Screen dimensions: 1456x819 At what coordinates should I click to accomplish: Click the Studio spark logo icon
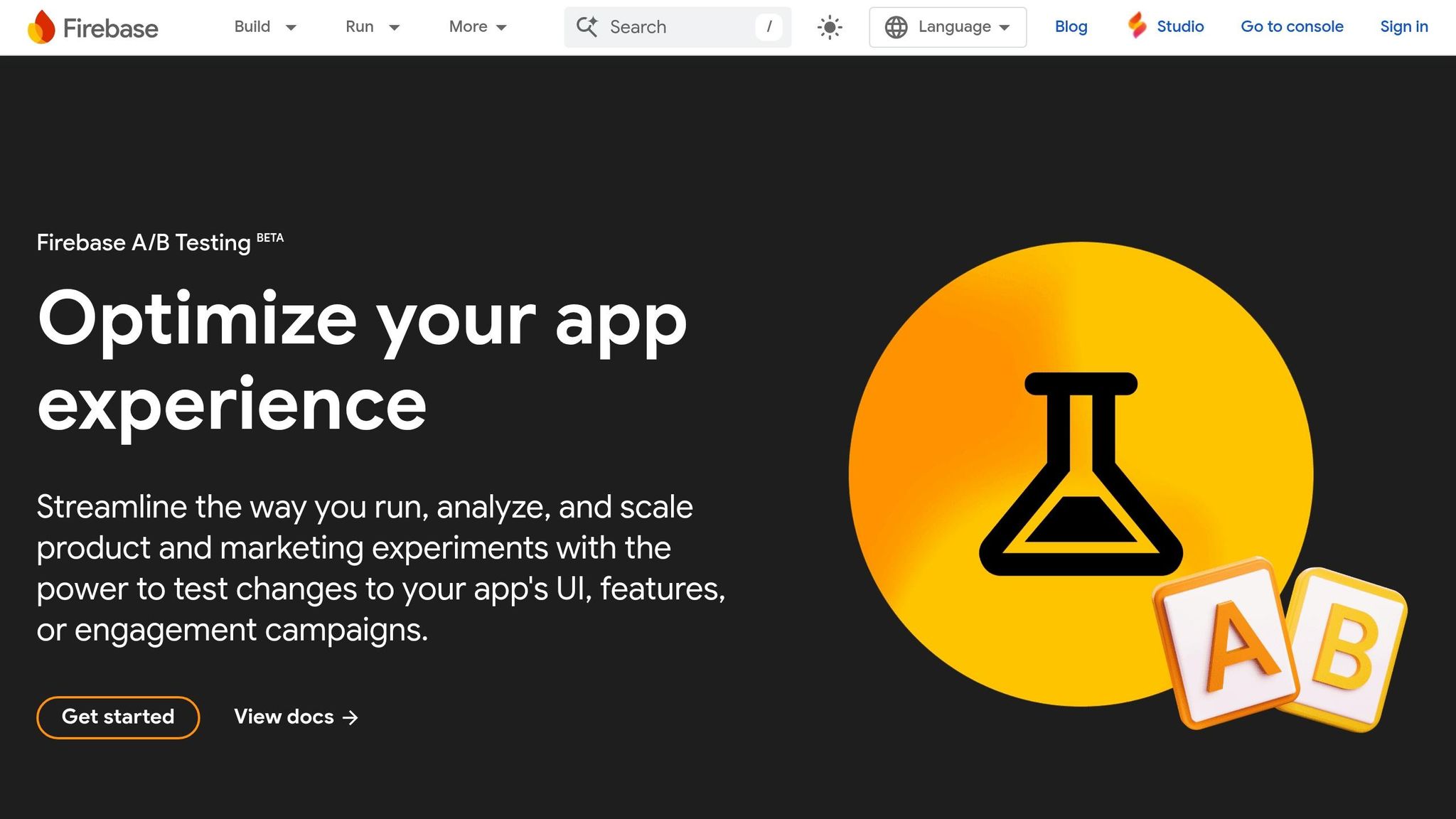[1137, 26]
